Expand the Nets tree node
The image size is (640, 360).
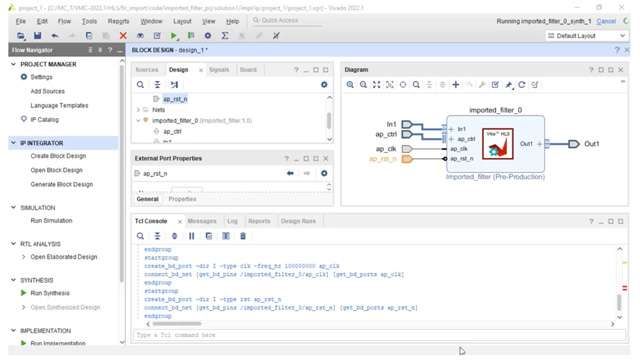[x=138, y=110]
